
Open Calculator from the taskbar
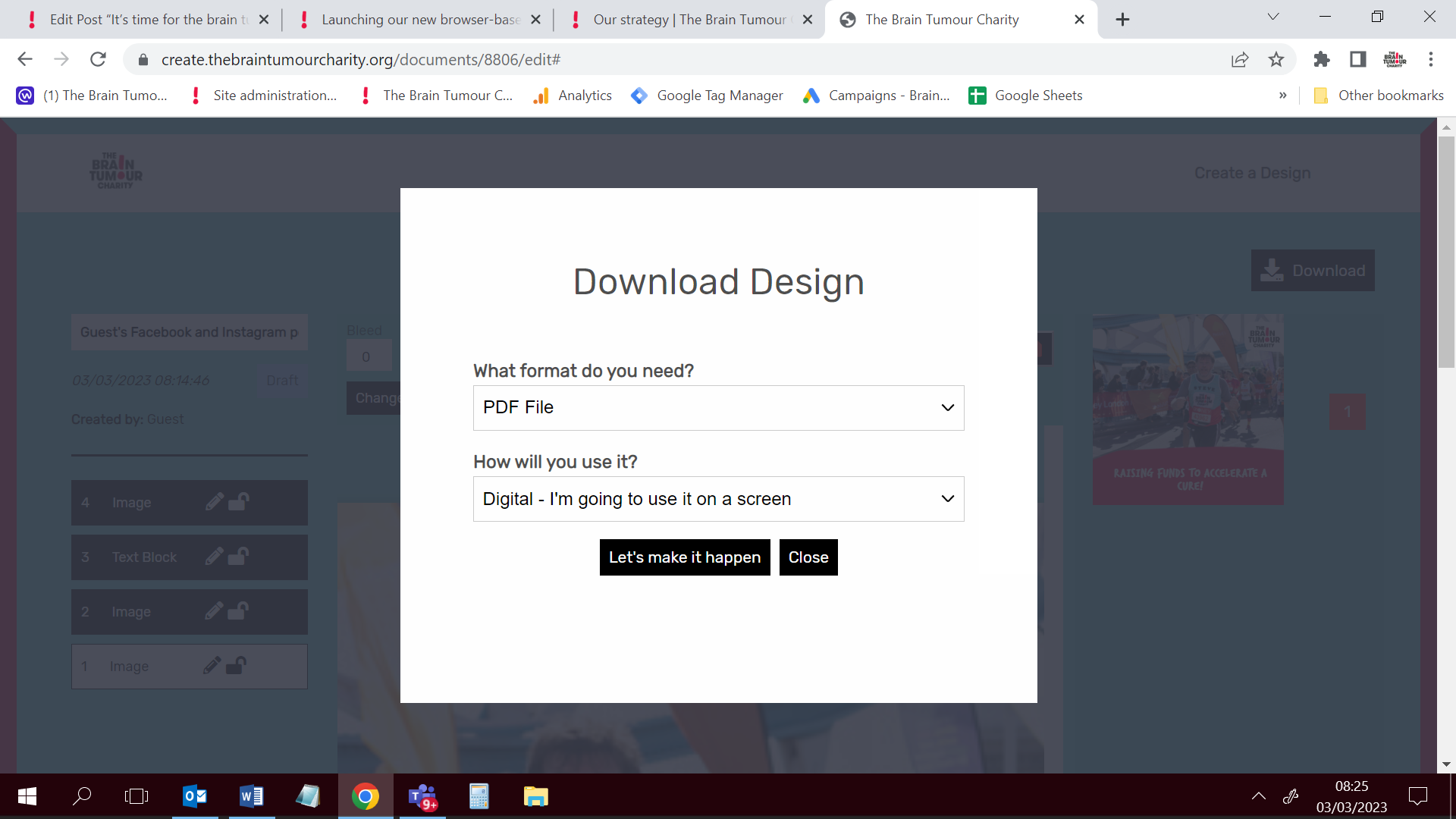click(479, 796)
